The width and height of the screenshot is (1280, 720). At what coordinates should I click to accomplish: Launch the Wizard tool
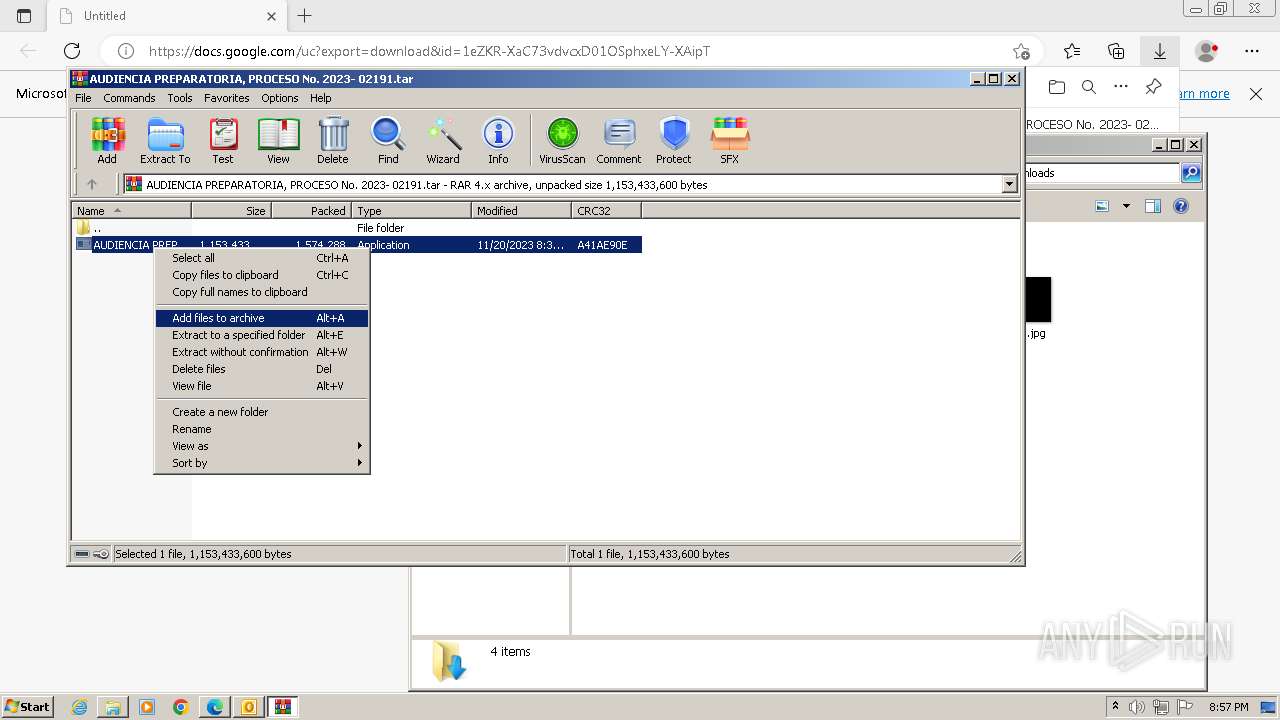pos(443,140)
